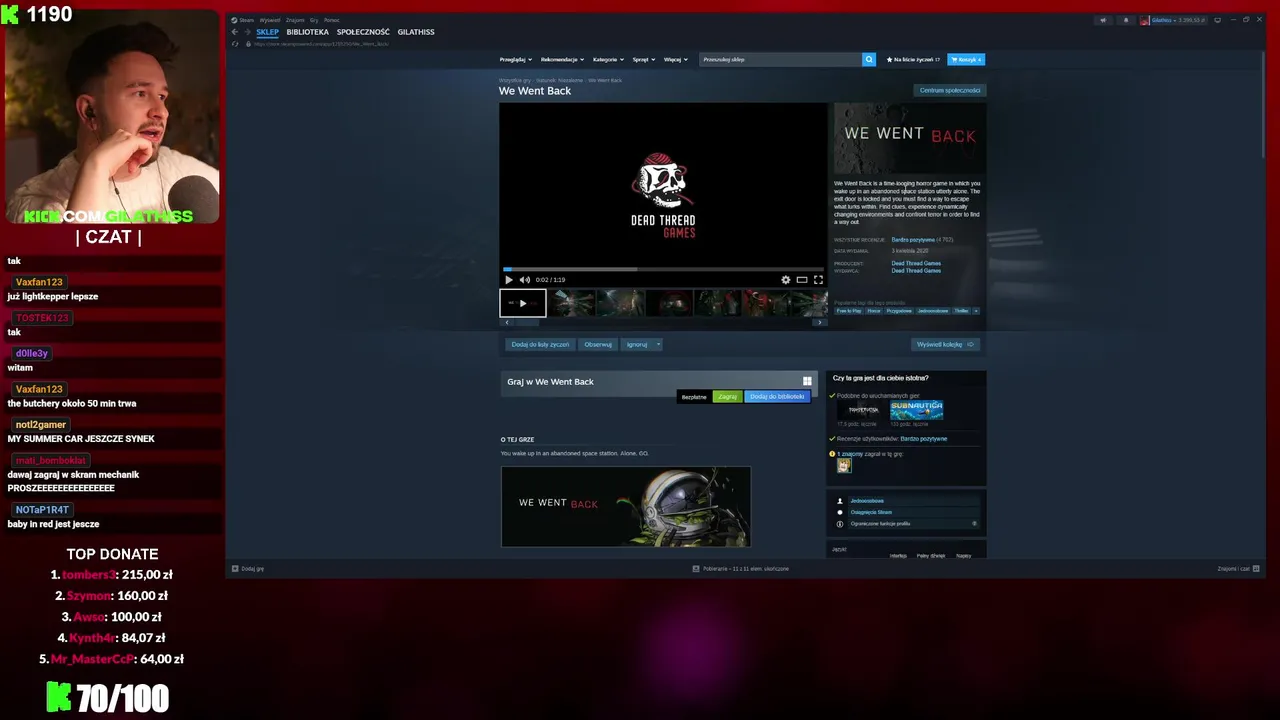Expand the Rekomendacje dropdown

click(562, 59)
